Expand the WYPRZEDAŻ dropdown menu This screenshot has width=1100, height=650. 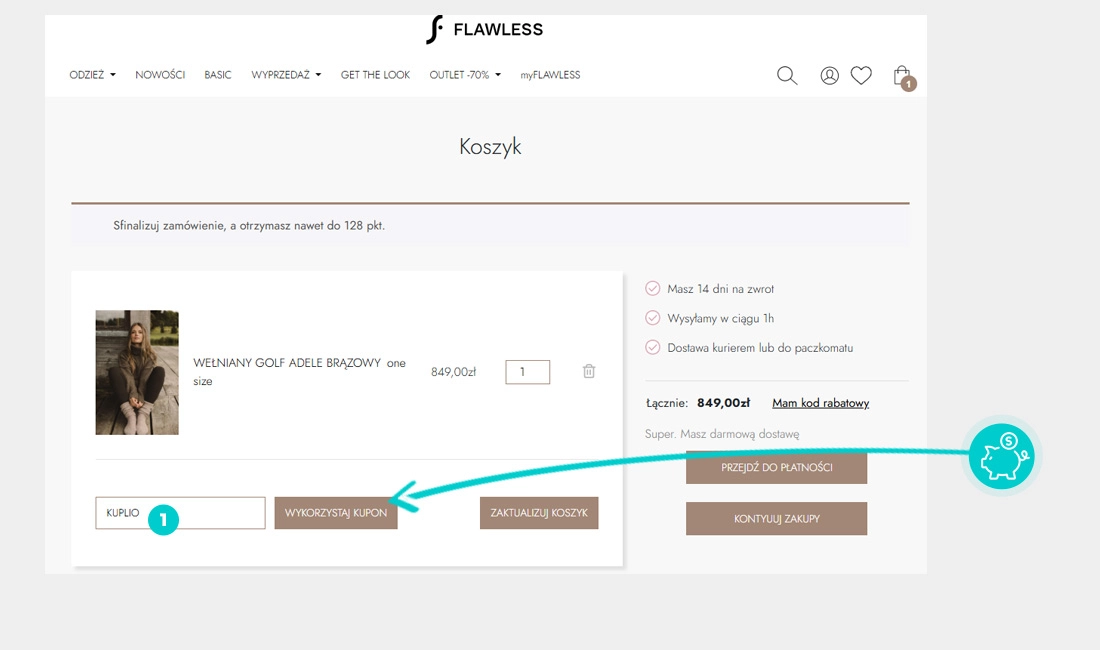coord(286,75)
